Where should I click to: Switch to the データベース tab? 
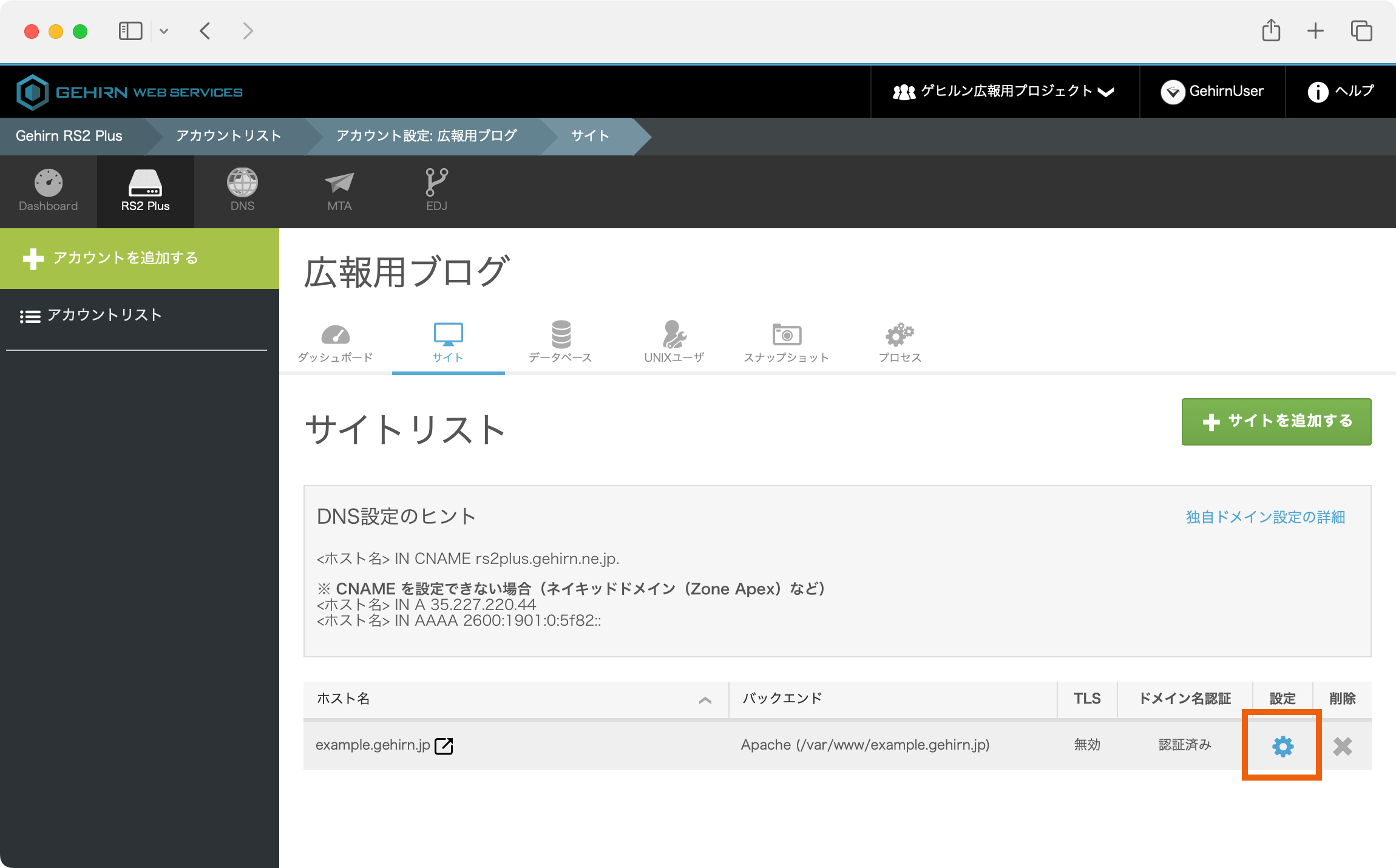pyautogui.click(x=560, y=342)
